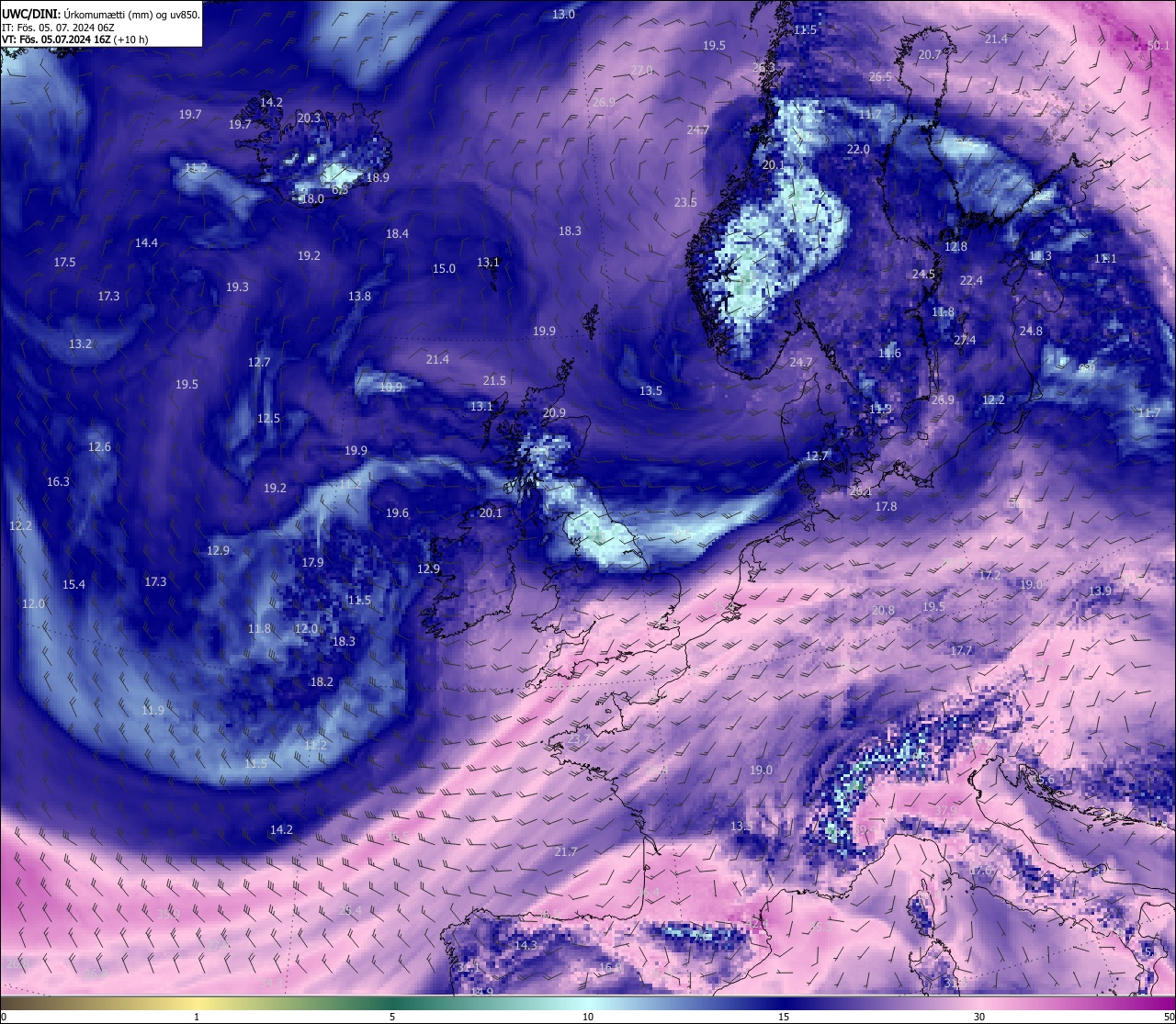This screenshot has width=1176, height=1024.
Task: Click the 15 tick on the color scale
Action: [784, 1017]
